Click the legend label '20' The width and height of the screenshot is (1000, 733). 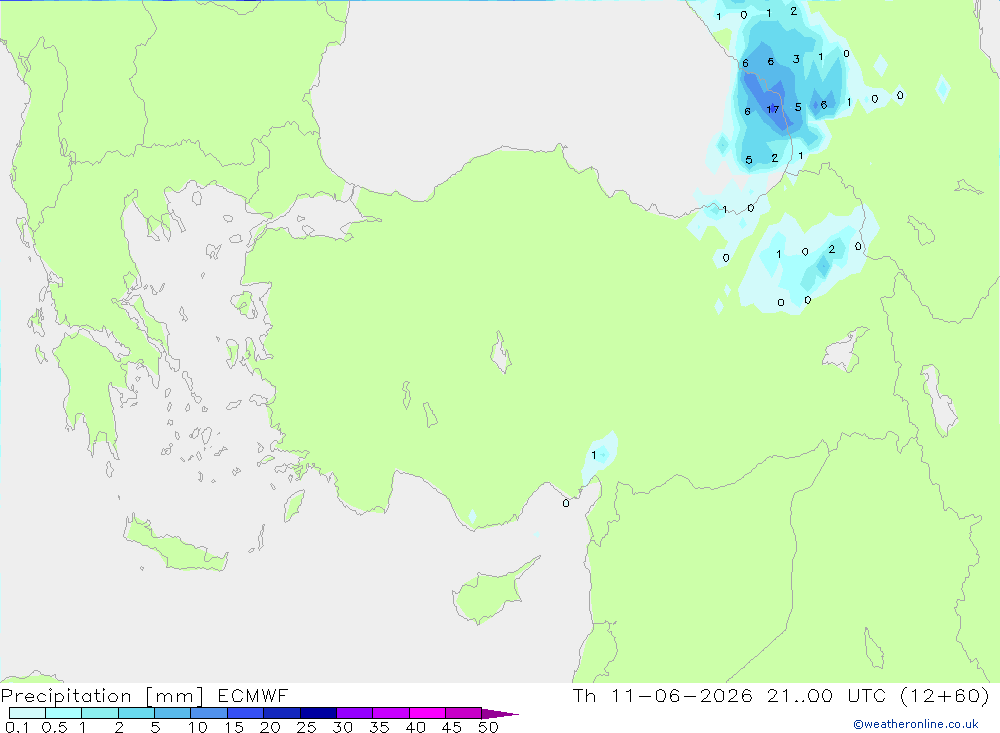point(270,727)
